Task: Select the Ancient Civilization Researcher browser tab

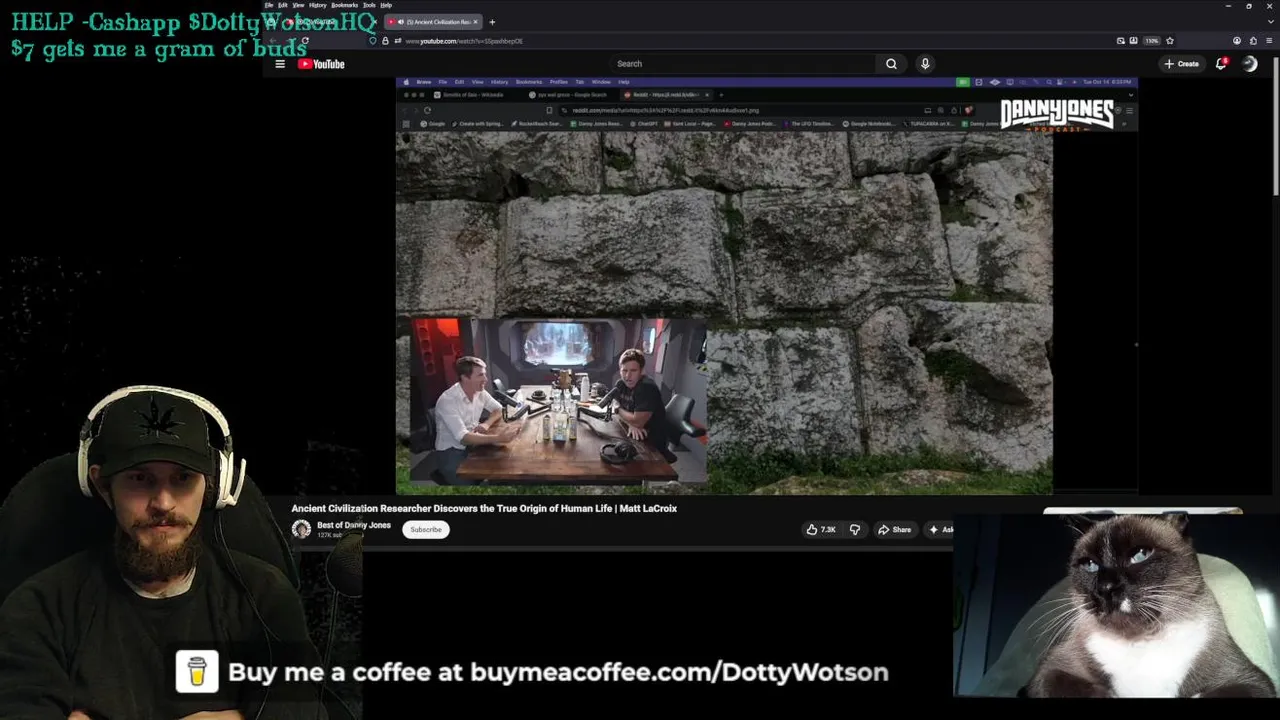Action: coord(435,22)
